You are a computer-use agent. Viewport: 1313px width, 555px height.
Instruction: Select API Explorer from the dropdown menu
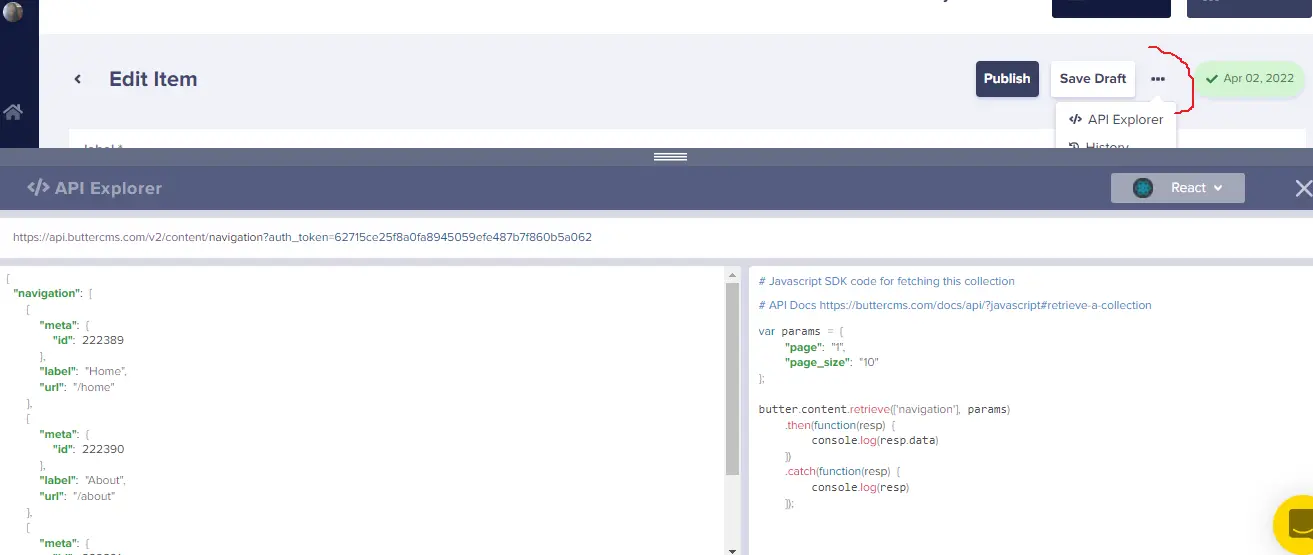click(x=1115, y=120)
